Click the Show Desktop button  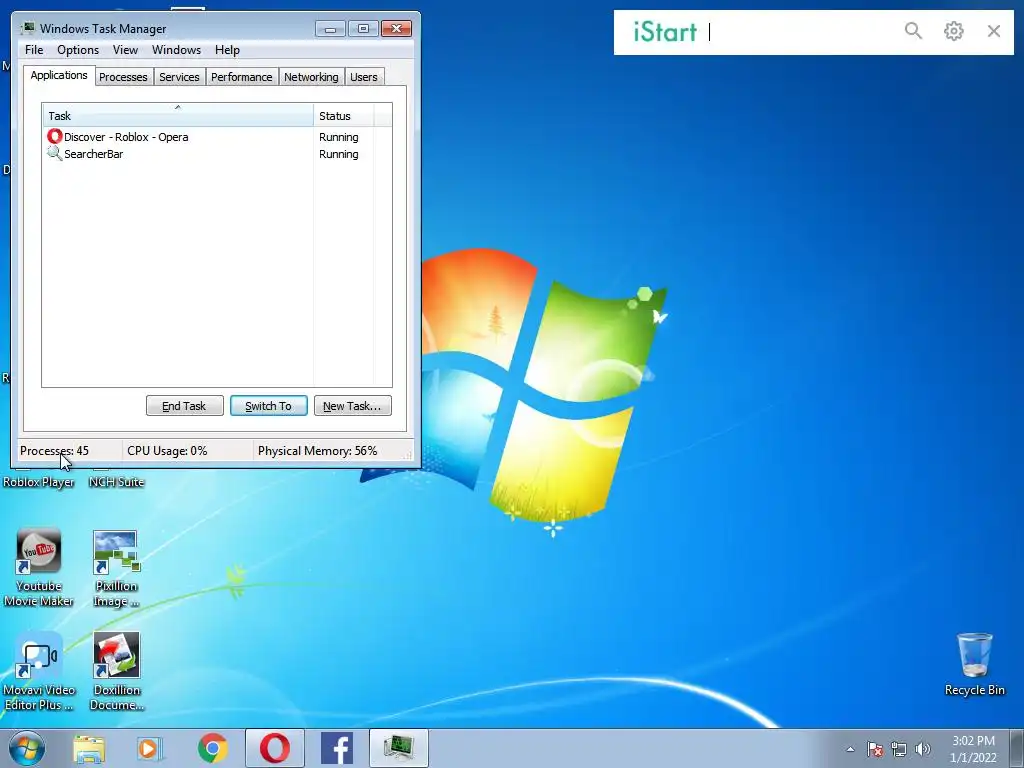1017,748
